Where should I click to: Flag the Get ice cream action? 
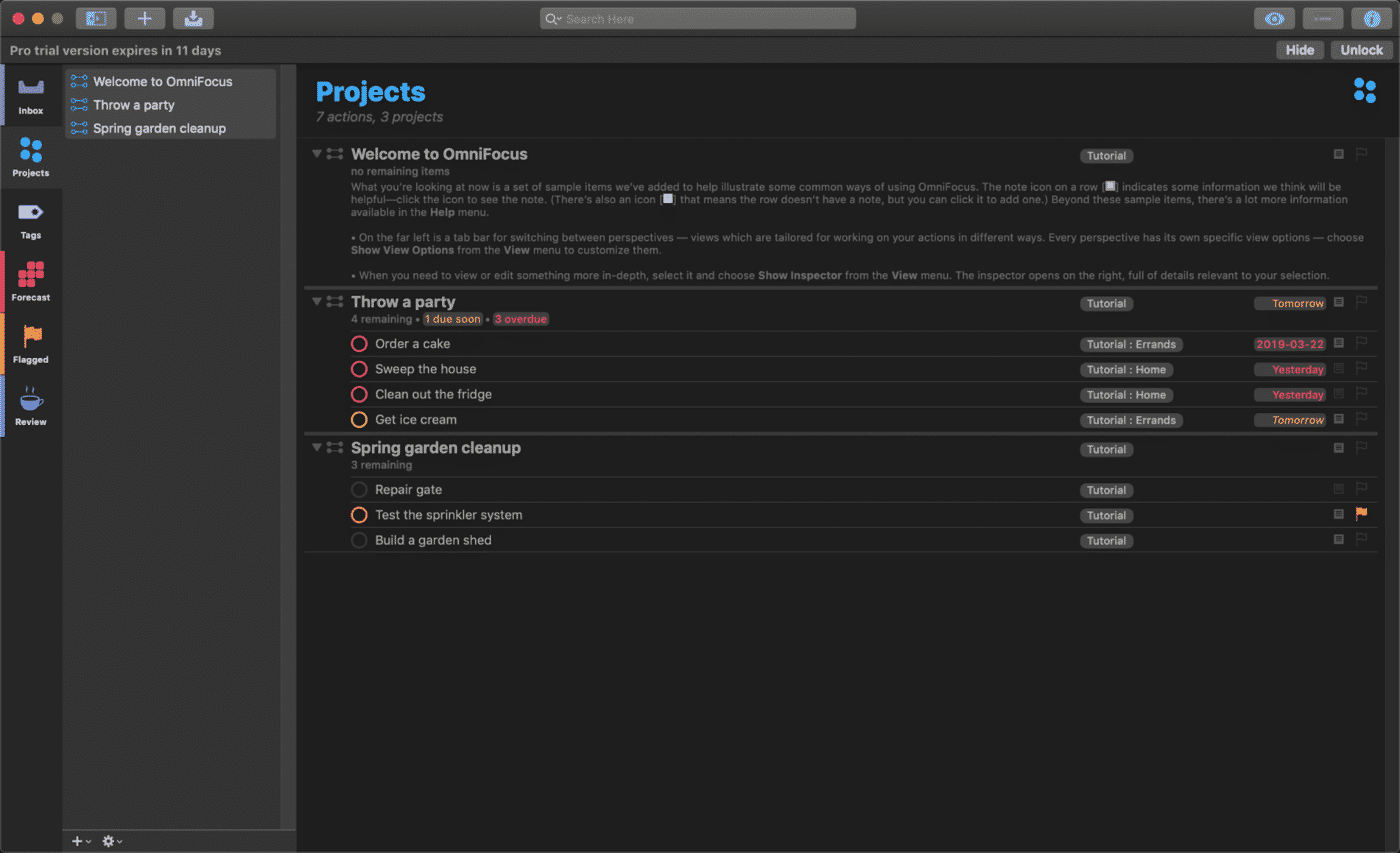(1361, 419)
